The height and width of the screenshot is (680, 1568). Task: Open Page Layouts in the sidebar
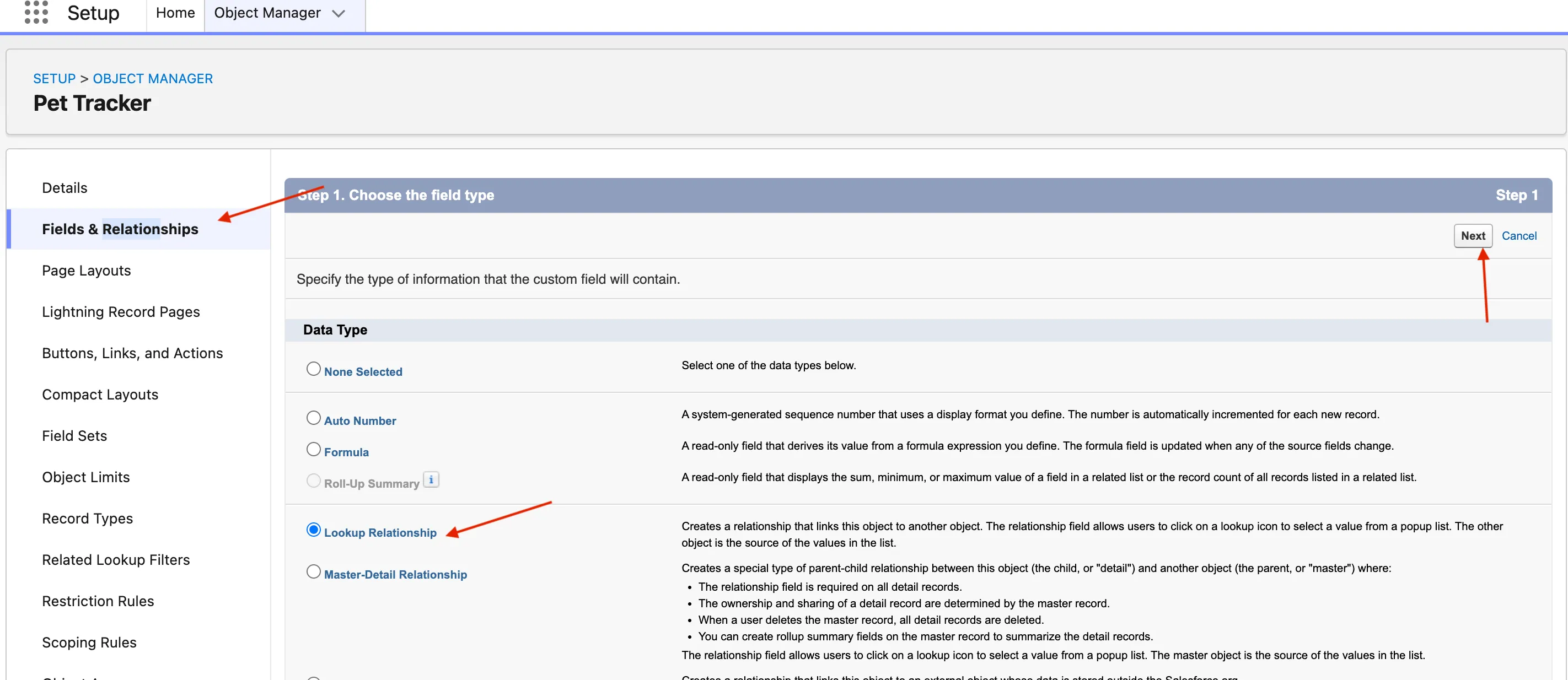pos(87,271)
